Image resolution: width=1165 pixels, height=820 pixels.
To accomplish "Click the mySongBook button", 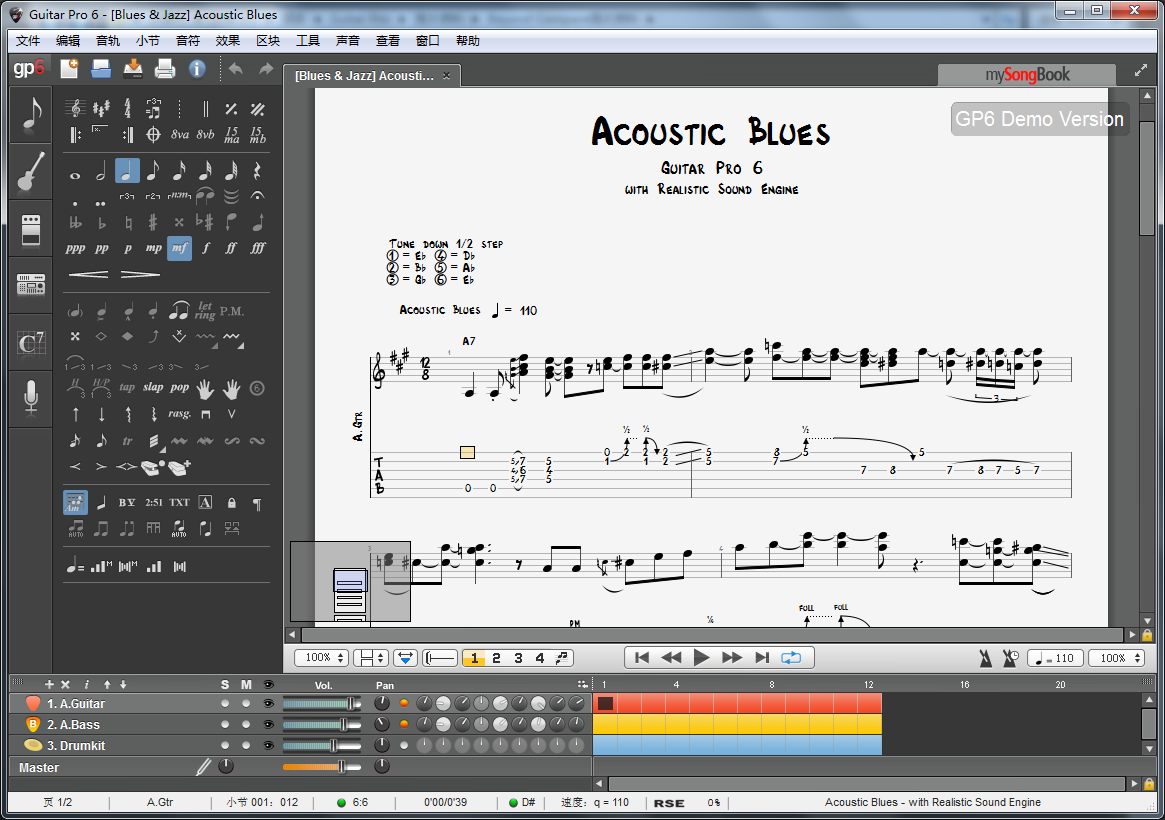I will (x=1027, y=75).
